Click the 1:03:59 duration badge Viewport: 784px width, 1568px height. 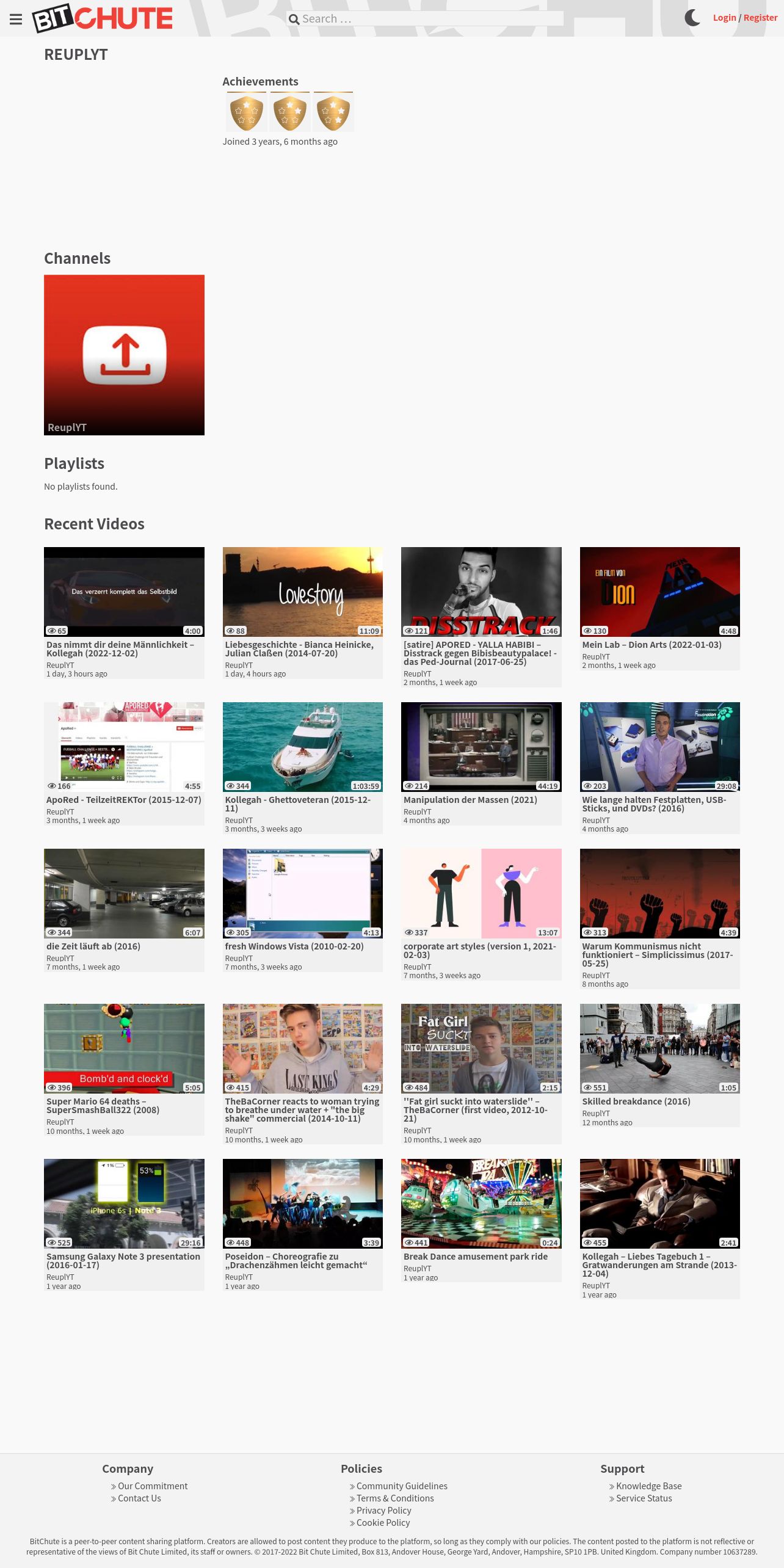(x=366, y=786)
